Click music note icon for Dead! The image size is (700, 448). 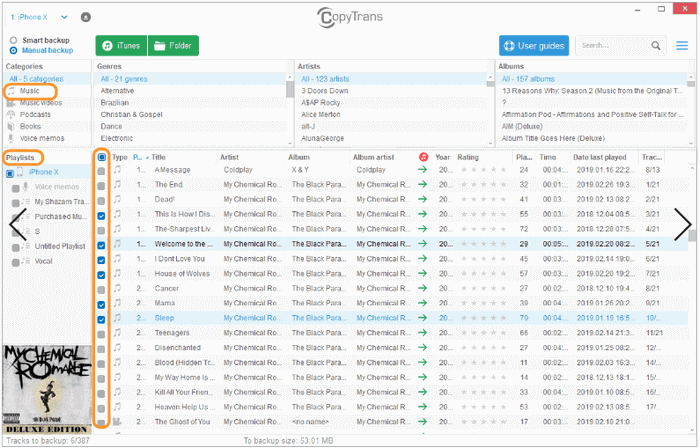point(117,199)
